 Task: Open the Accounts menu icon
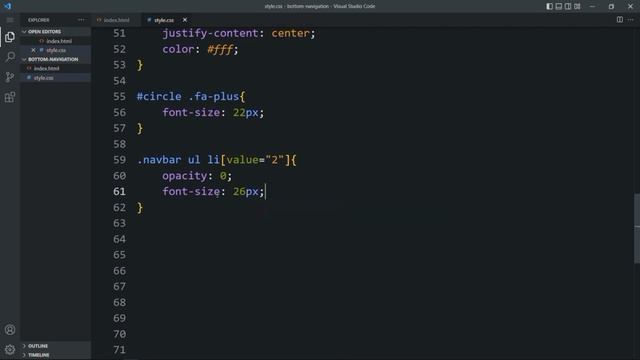point(10,329)
